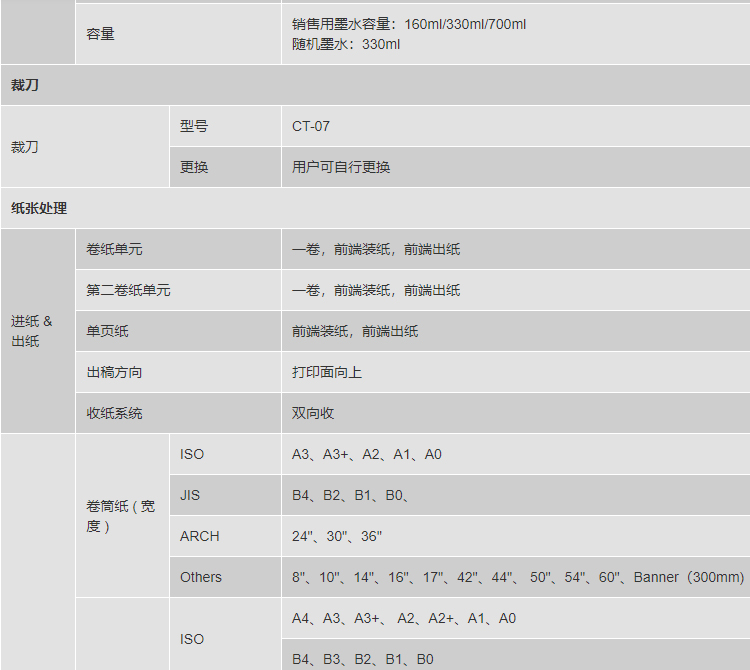Image resolution: width=750 pixels, height=670 pixels.
Task: Select the 进纸 & 出纸 category cell
Action: [32, 331]
